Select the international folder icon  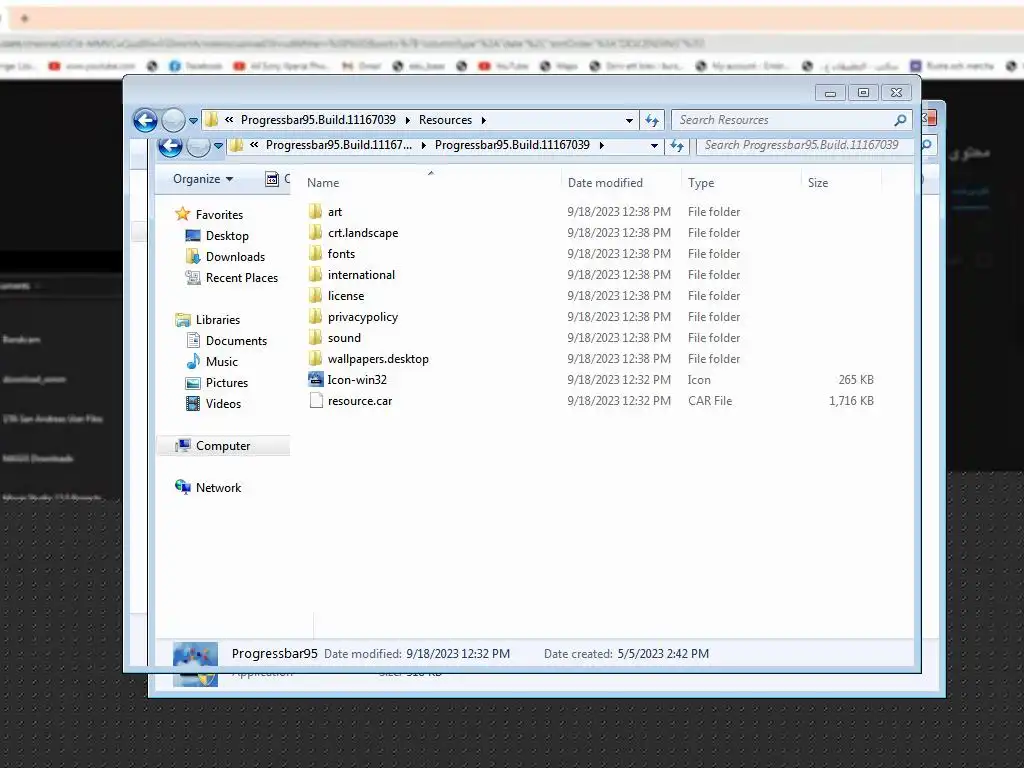point(315,274)
